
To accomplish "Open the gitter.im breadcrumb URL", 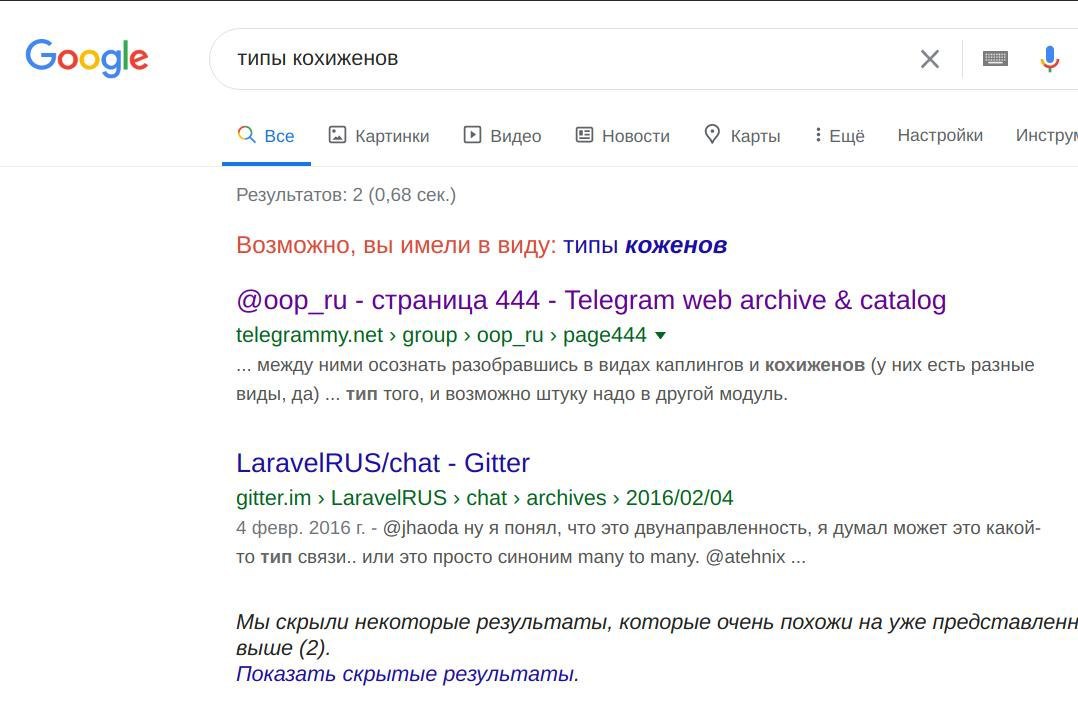I will pyautogui.click(x=484, y=497).
